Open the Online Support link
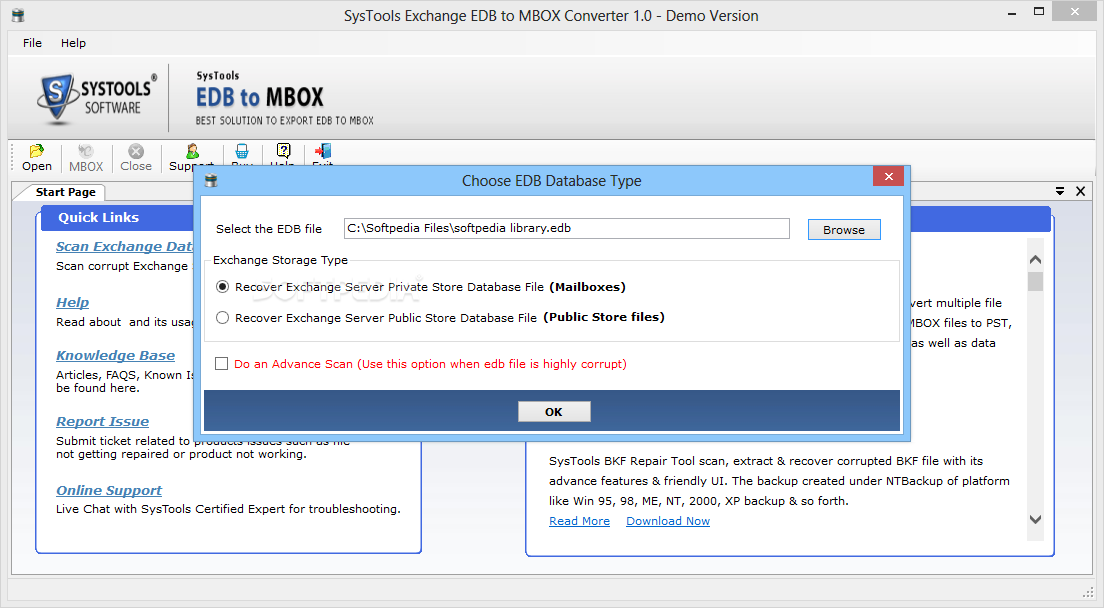The image size is (1104, 608). [x=108, y=490]
